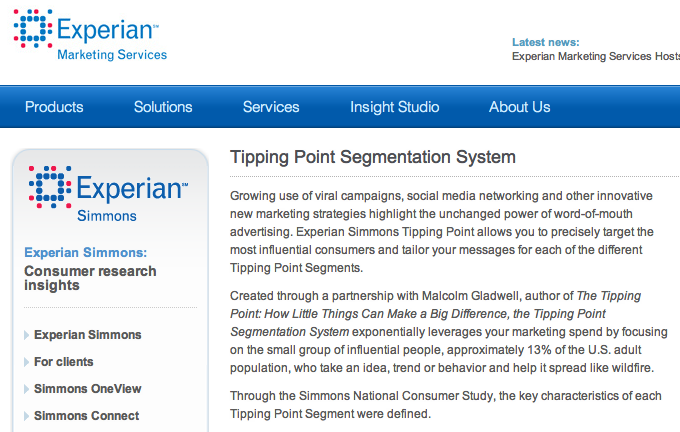
Task: Click the Tipping Point Segmentation System heading
Action: point(373,157)
